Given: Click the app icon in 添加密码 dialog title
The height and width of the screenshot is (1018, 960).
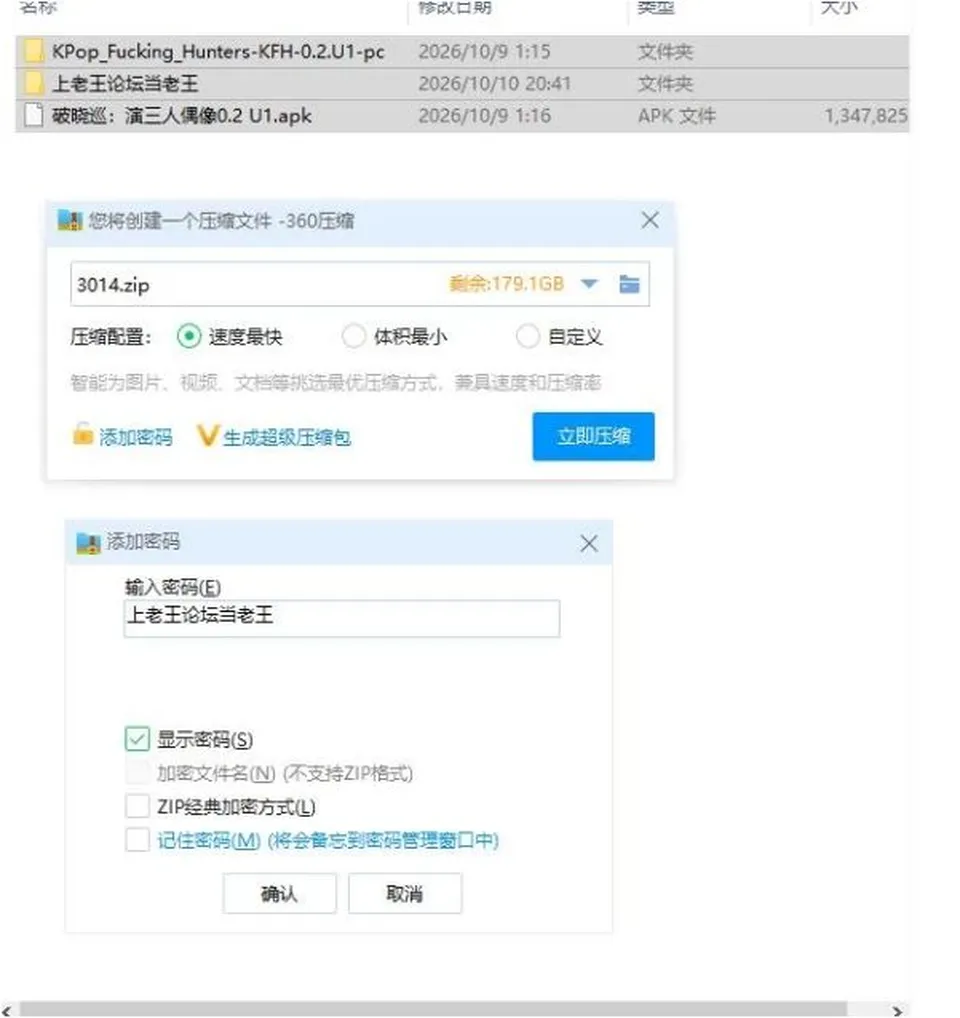Looking at the screenshot, I should coord(88,542).
